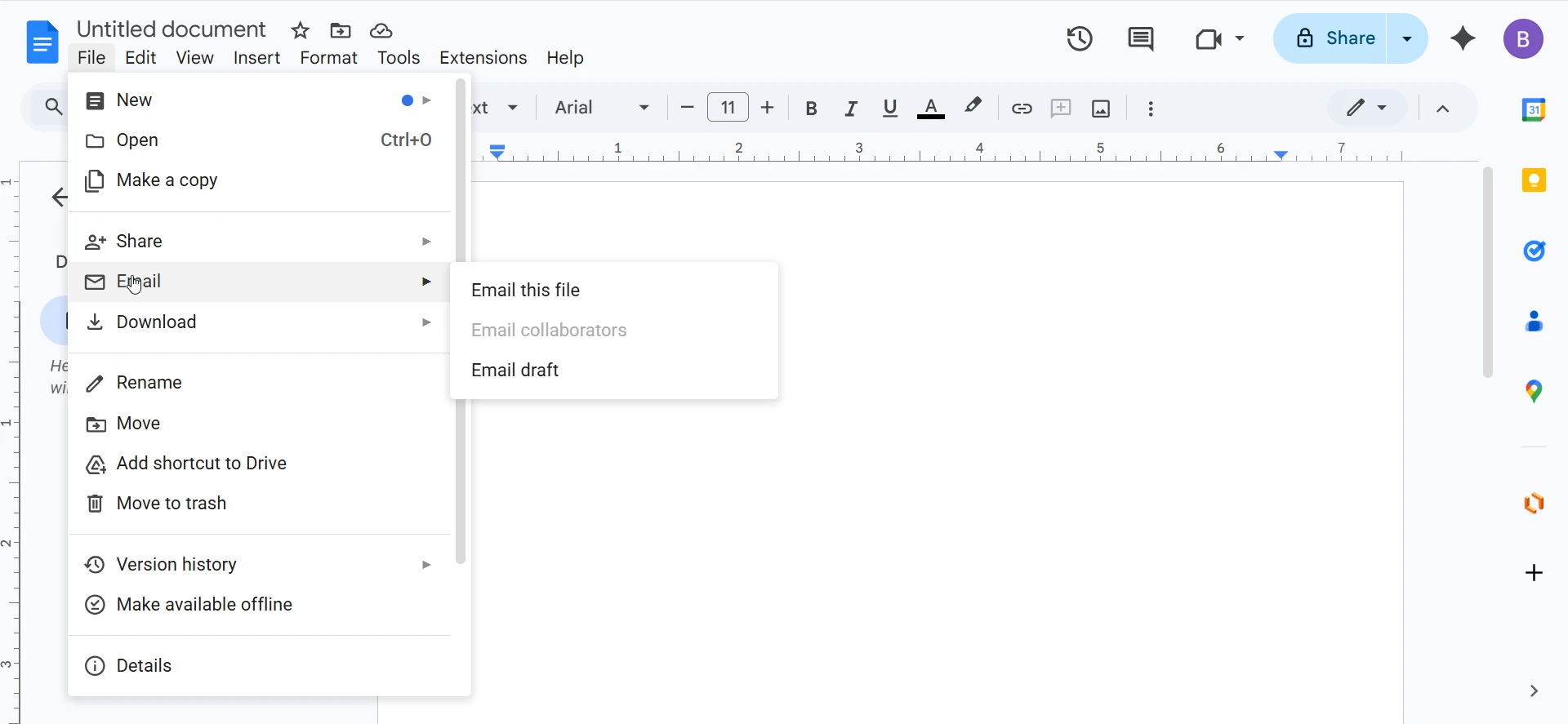Insert an image from toolbar

[x=1101, y=109]
